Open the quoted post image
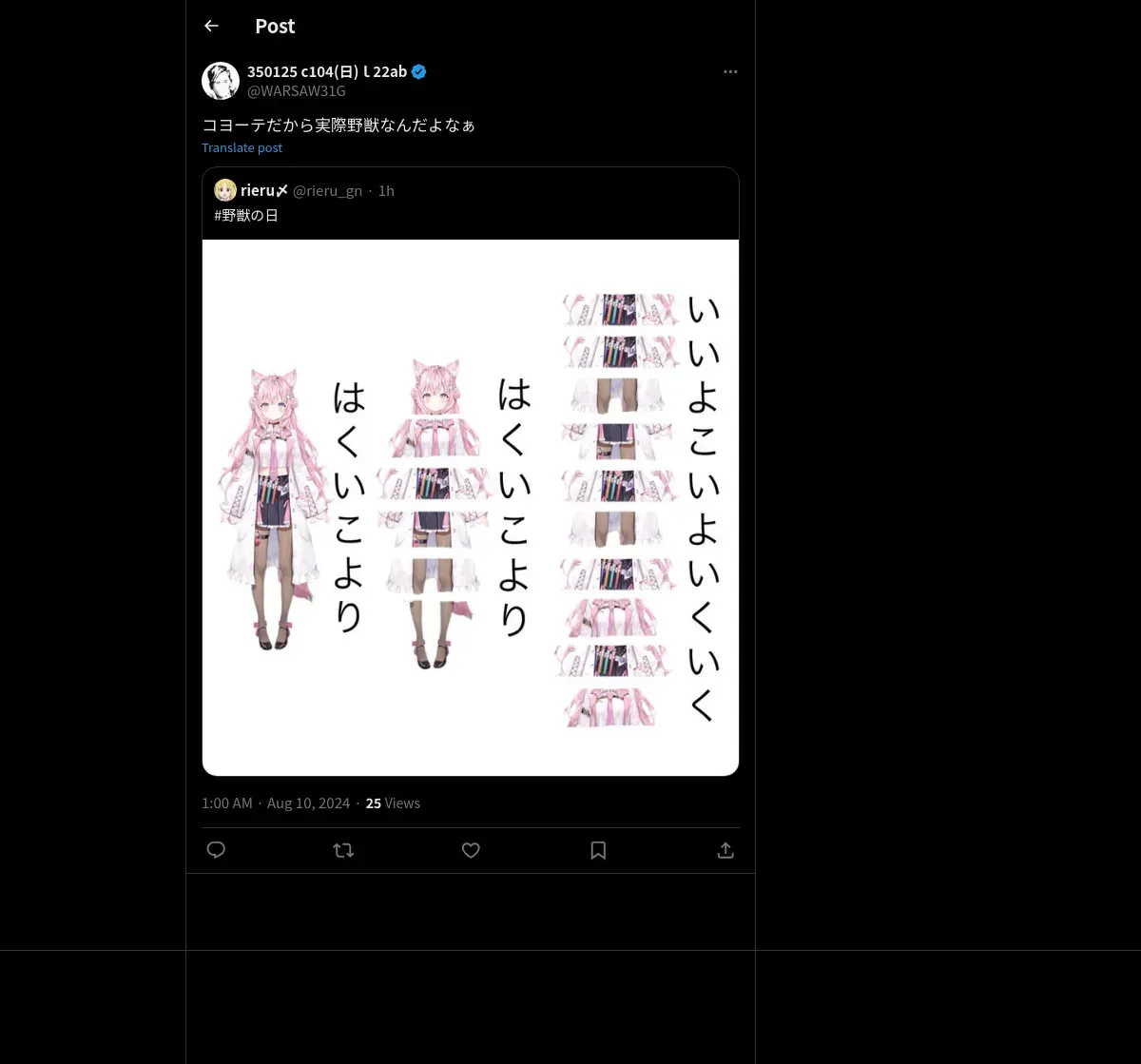Viewport: 1141px width, 1064px height. click(471, 508)
